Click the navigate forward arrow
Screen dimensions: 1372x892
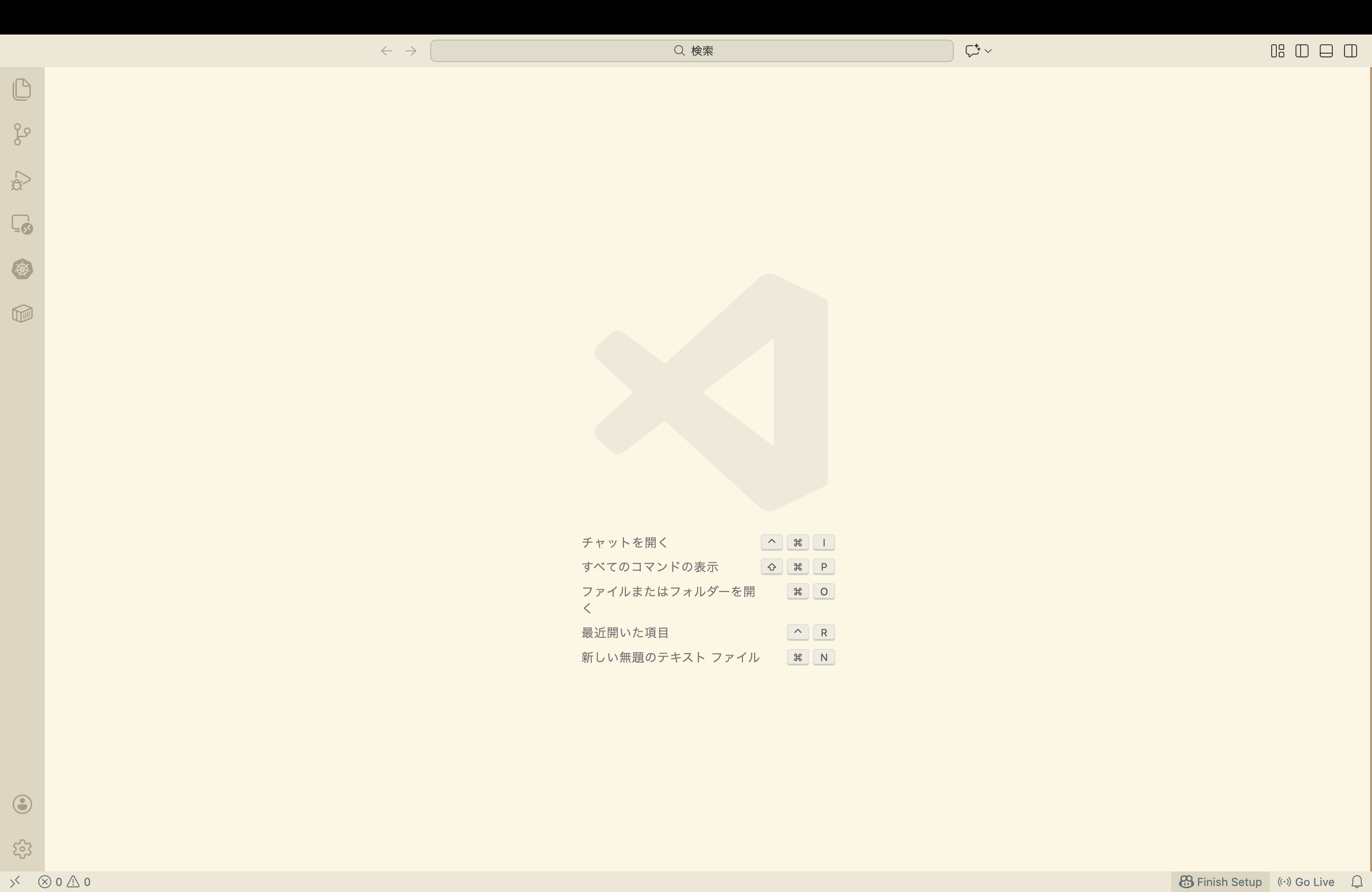coord(411,51)
